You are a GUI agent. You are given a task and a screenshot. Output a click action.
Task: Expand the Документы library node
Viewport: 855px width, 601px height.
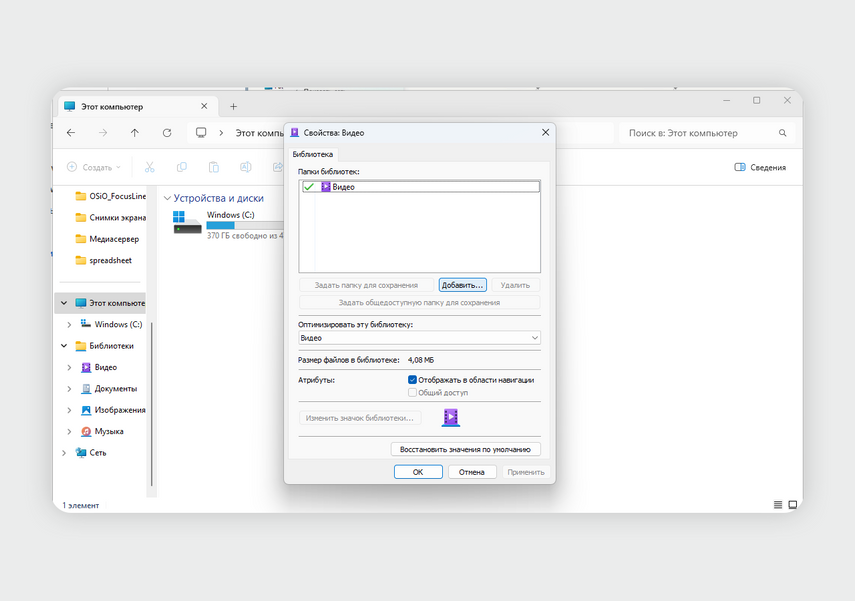click(x=69, y=388)
